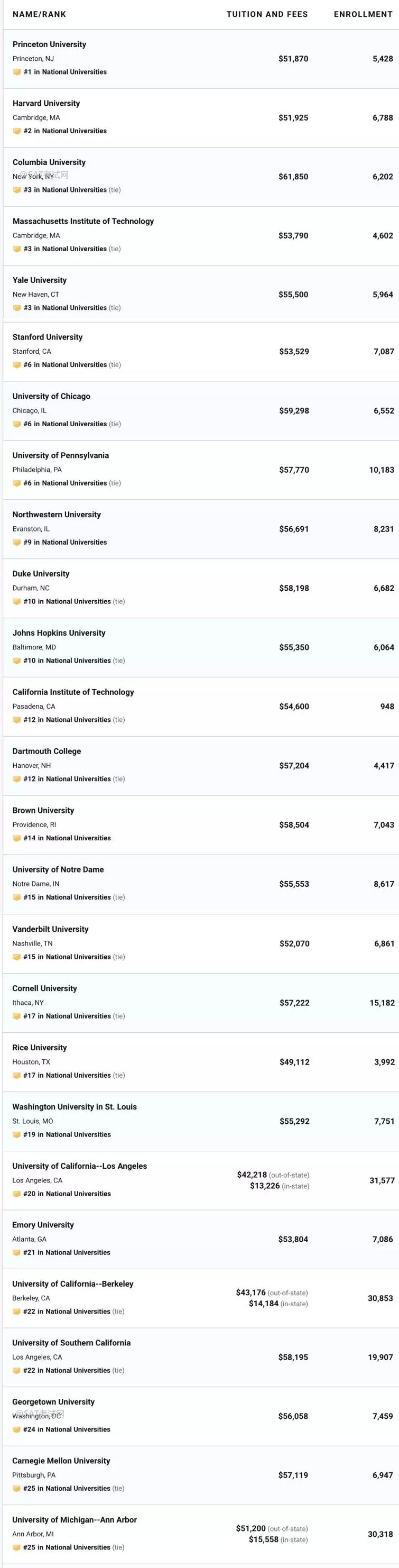
Task: Click the badge icon in Duke University's row
Action: (17, 601)
